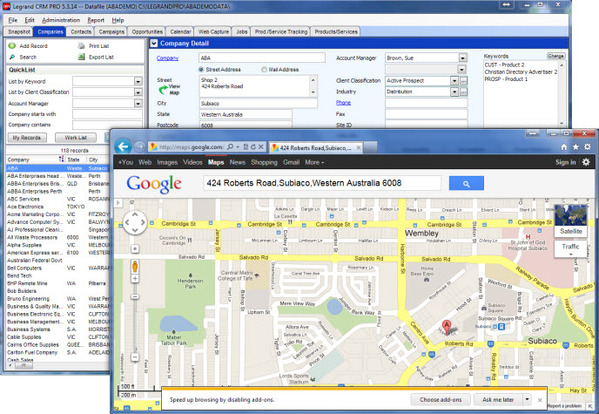
Task: Click the browser Tools gear icon
Action: [588, 147]
